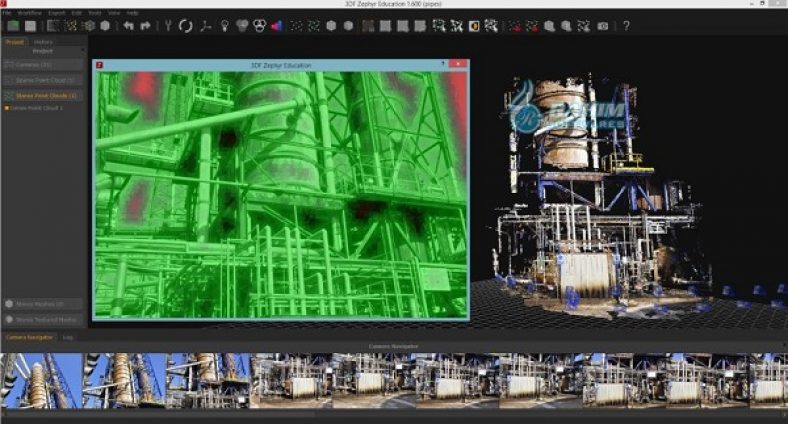The height and width of the screenshot is (424, 788).
Task: Expand the Cameras (21) section
Action: tap(43, 65)
